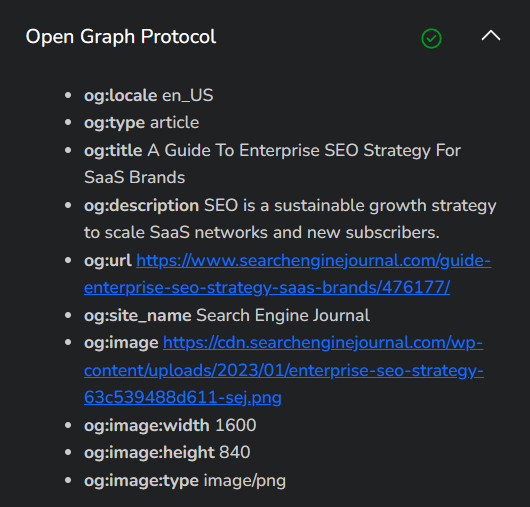This screenshot has height=507, width=530.
Task: Click the 'enterprise-seo-strategy-saas-brands/476177/' link line
Action: pos(267,288)
